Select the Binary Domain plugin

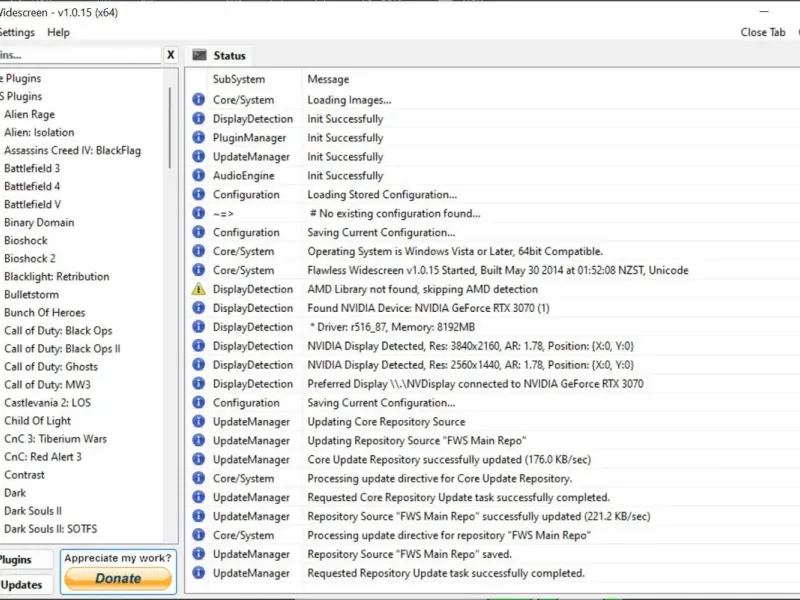[39, 222]
